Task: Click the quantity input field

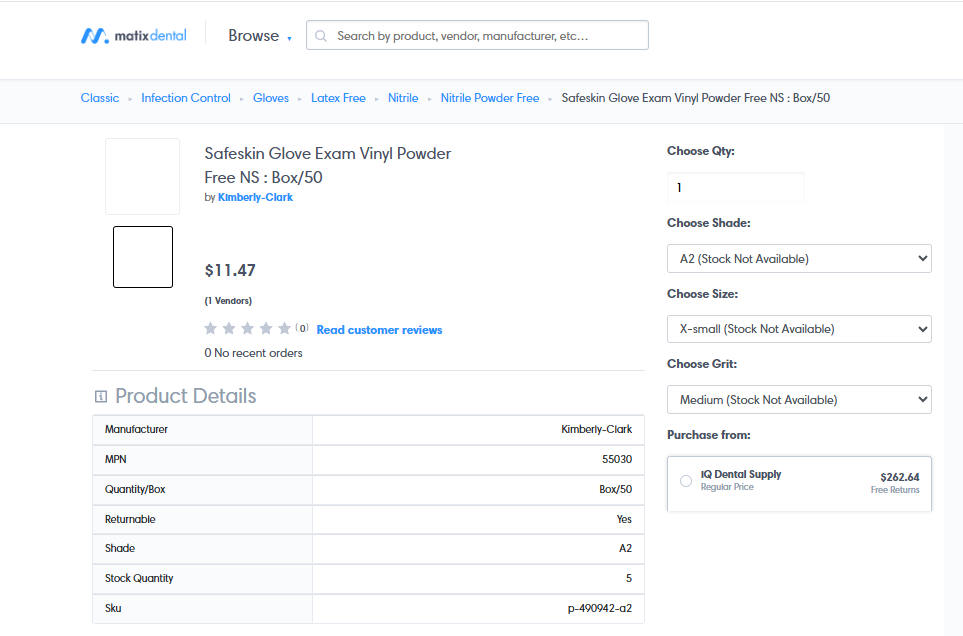Action: click(x=736, y=187)
